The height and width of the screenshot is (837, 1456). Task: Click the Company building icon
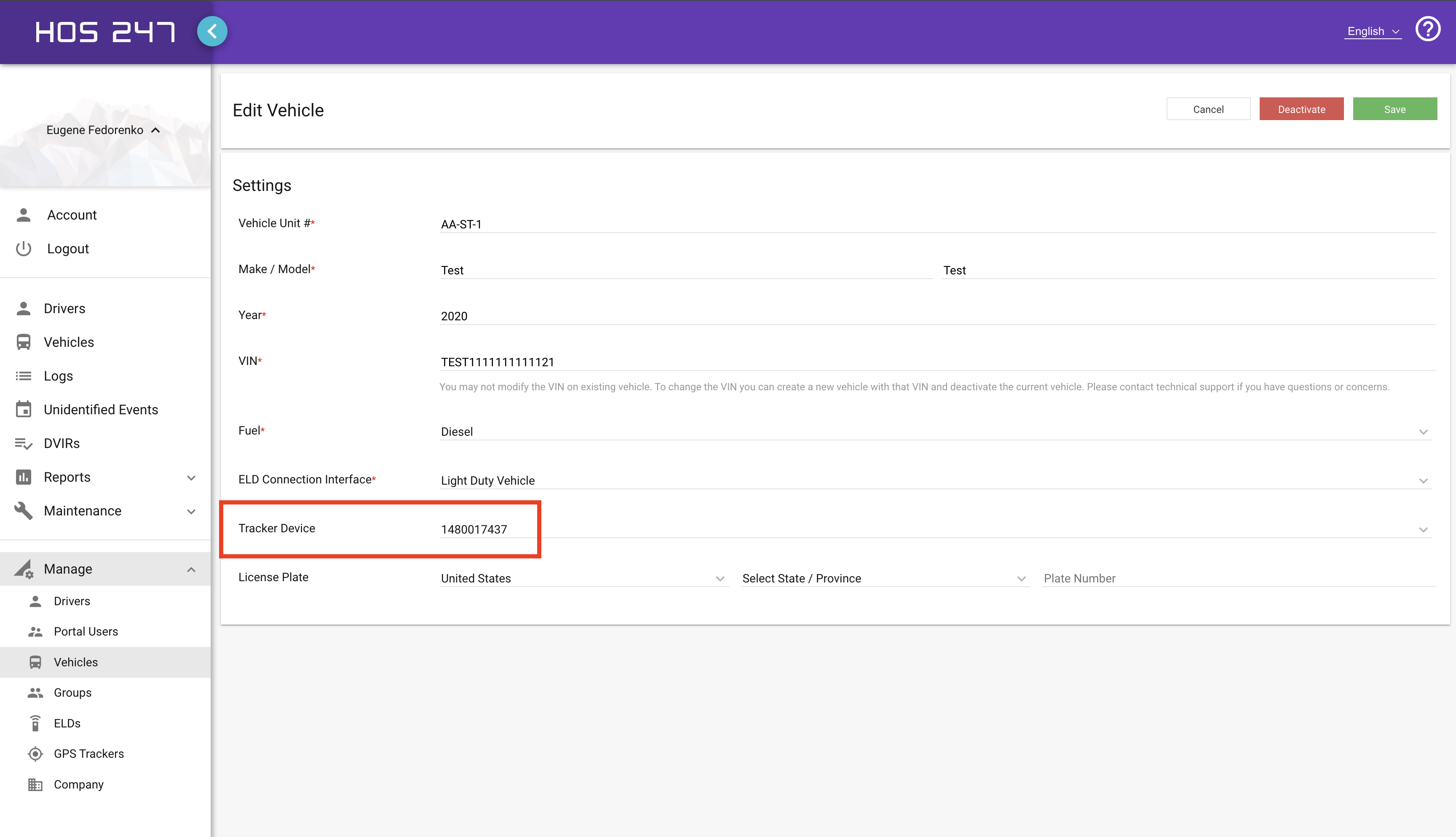(36, 785)
